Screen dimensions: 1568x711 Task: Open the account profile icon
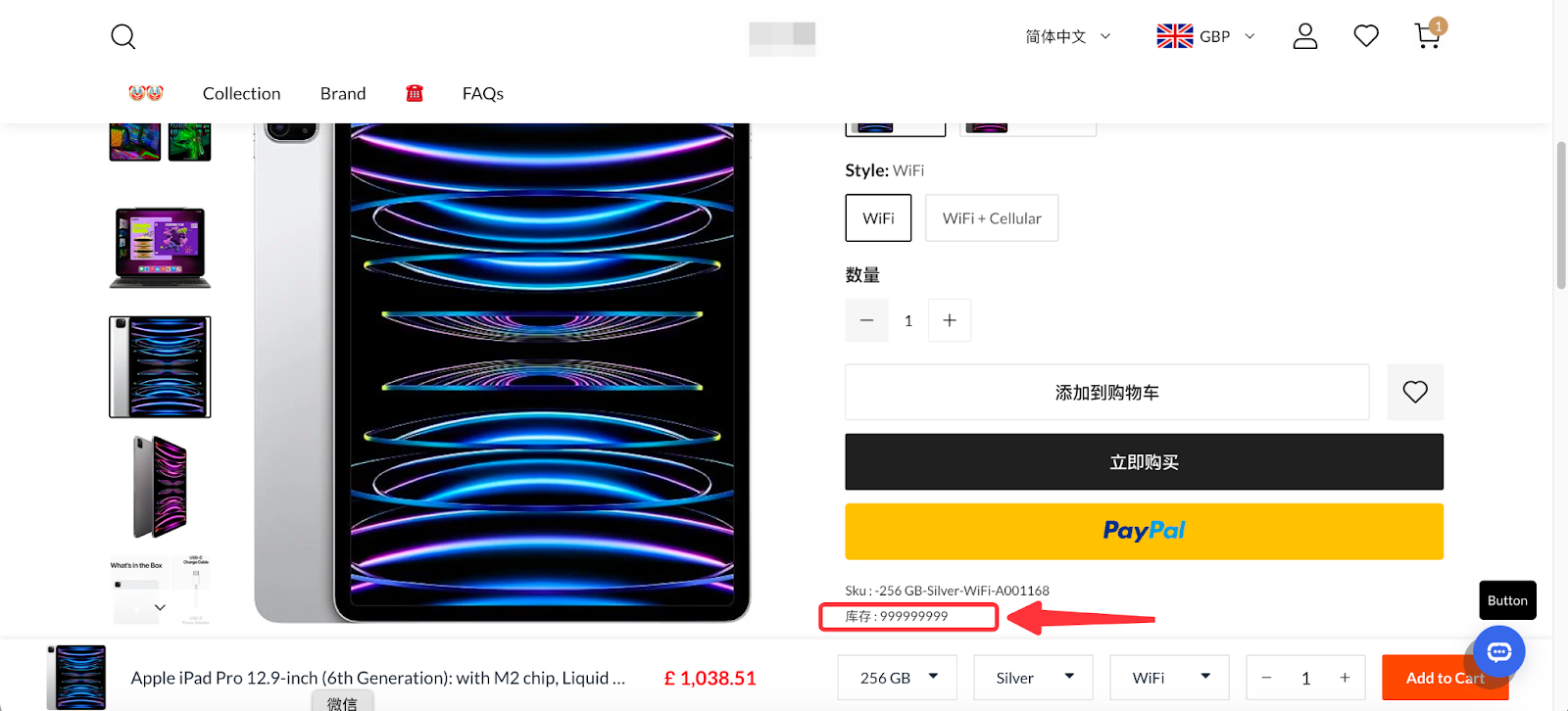[x=1304, y=35]
